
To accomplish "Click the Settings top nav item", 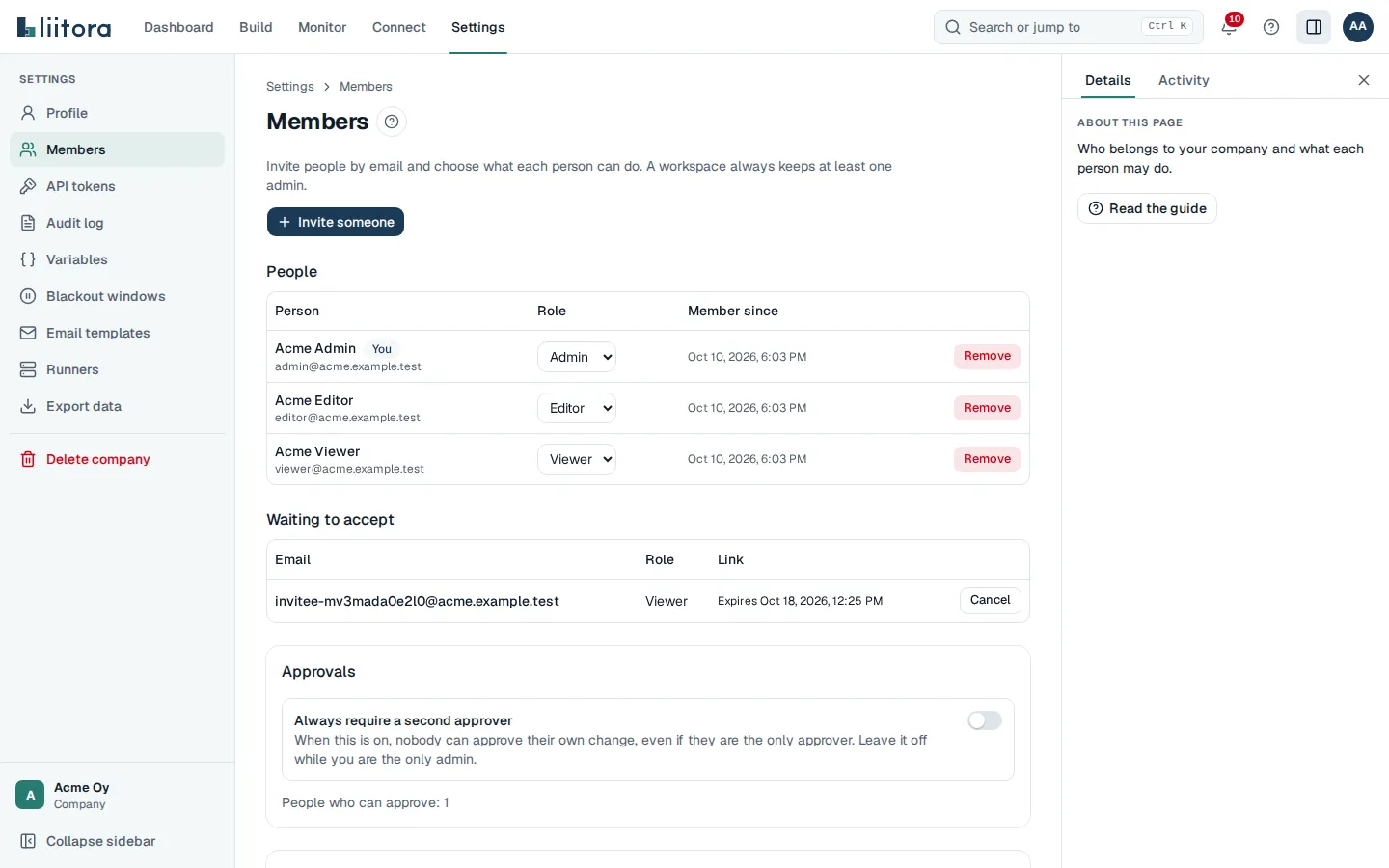I will (478, 27).
